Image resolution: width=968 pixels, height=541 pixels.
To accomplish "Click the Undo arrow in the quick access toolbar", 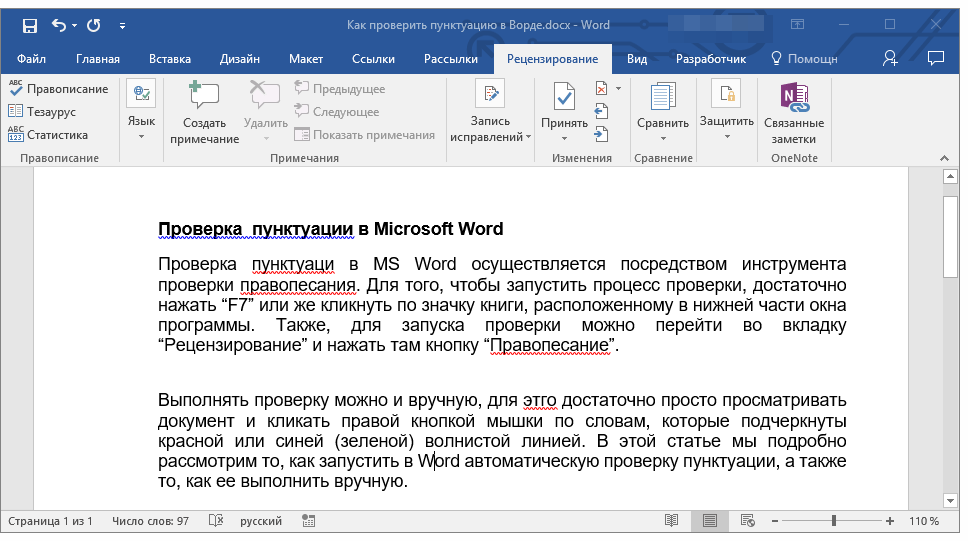I will click(59, 25).
